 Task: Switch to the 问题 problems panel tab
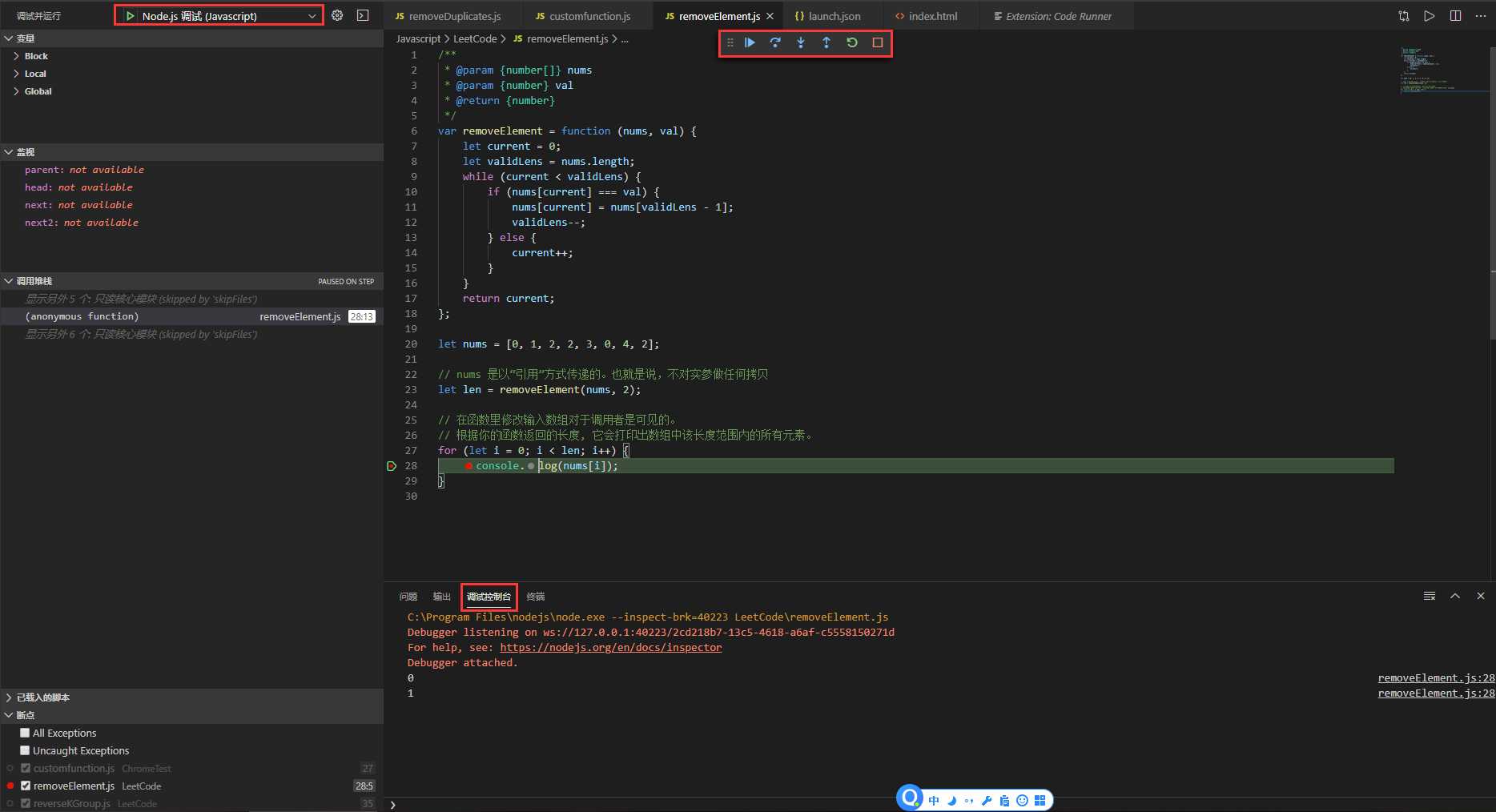408,597
